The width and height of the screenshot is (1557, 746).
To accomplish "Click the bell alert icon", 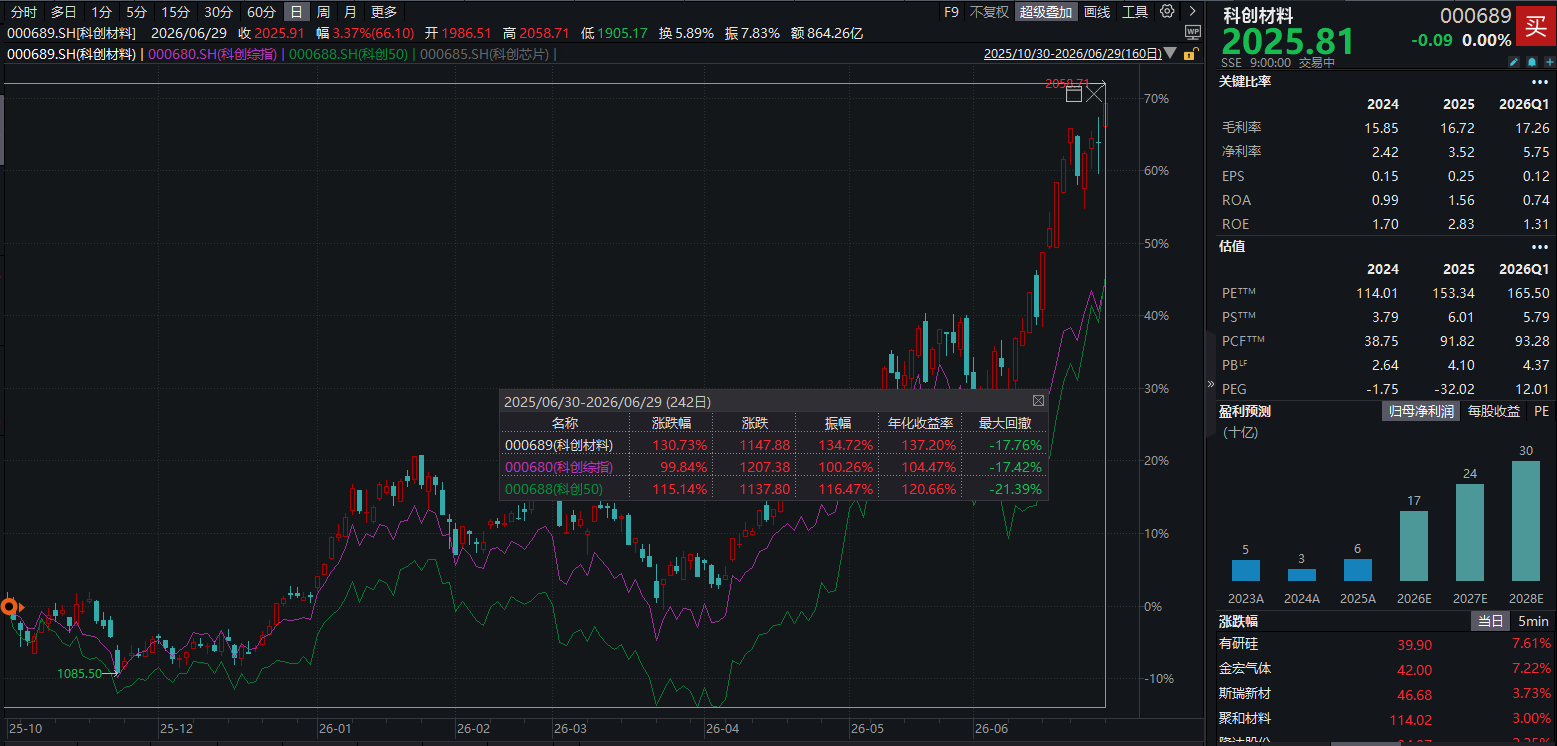I will 1532,62.
